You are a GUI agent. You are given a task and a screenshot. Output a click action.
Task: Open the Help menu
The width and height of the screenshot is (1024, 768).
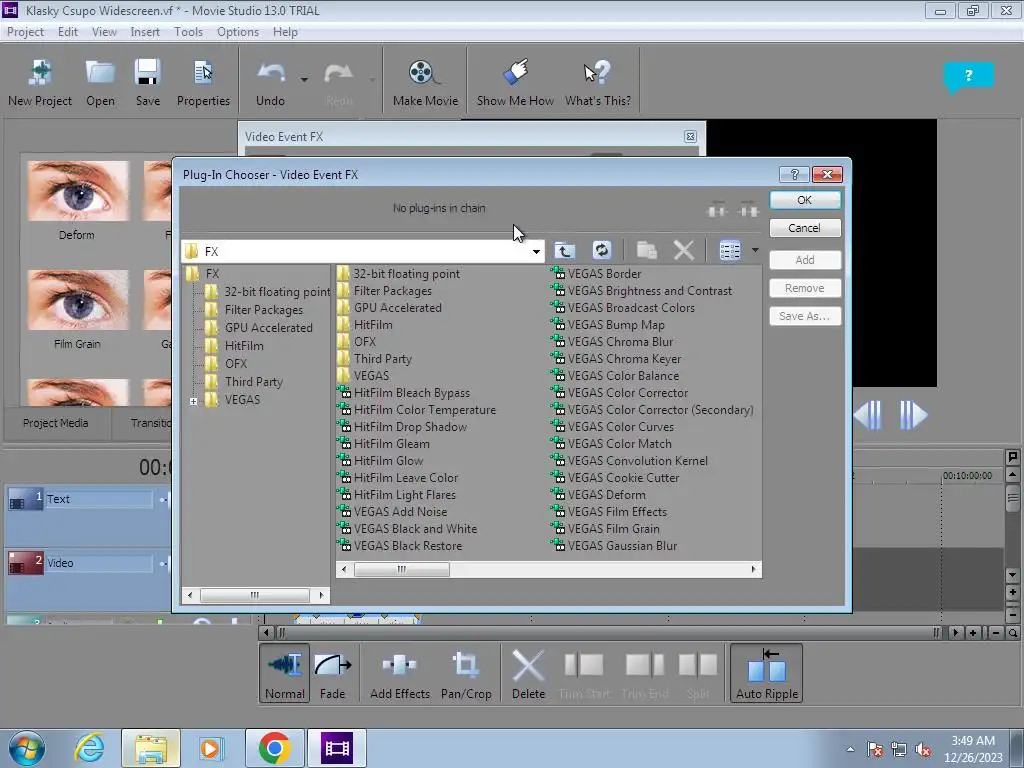[285, 32]
